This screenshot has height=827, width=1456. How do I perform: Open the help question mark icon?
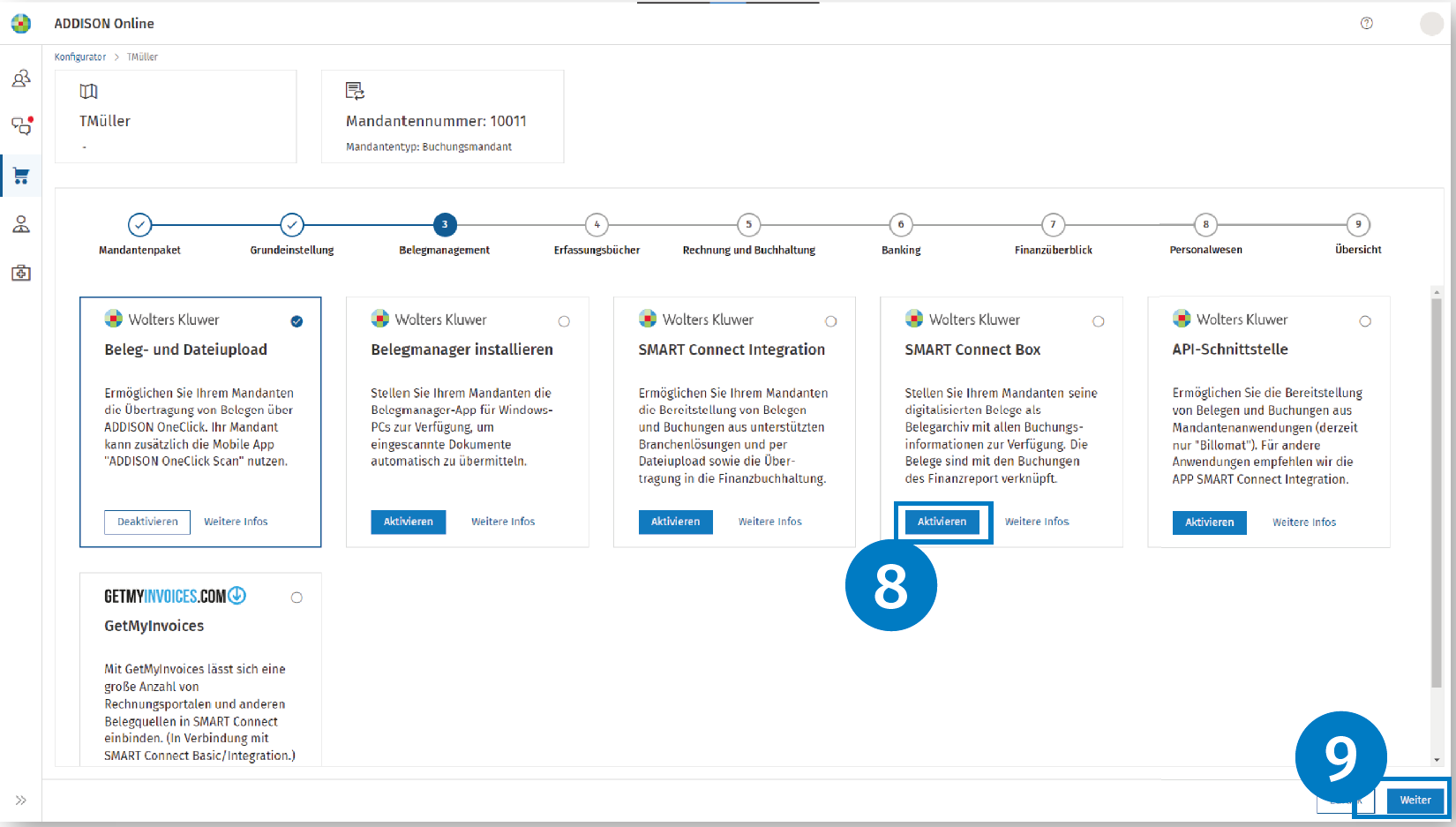[x=1367, y=23]
